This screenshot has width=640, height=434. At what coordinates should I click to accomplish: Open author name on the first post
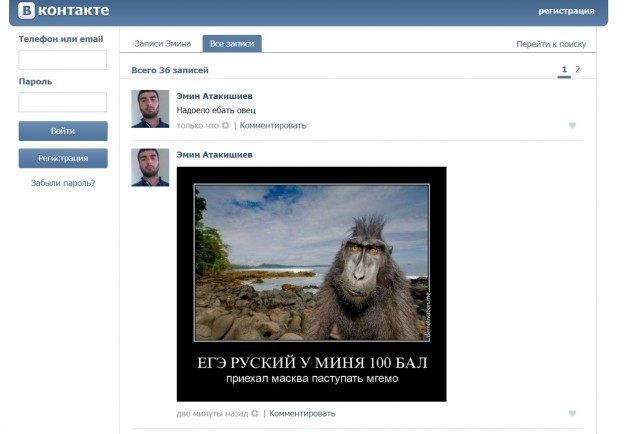[x=214, y=96]
